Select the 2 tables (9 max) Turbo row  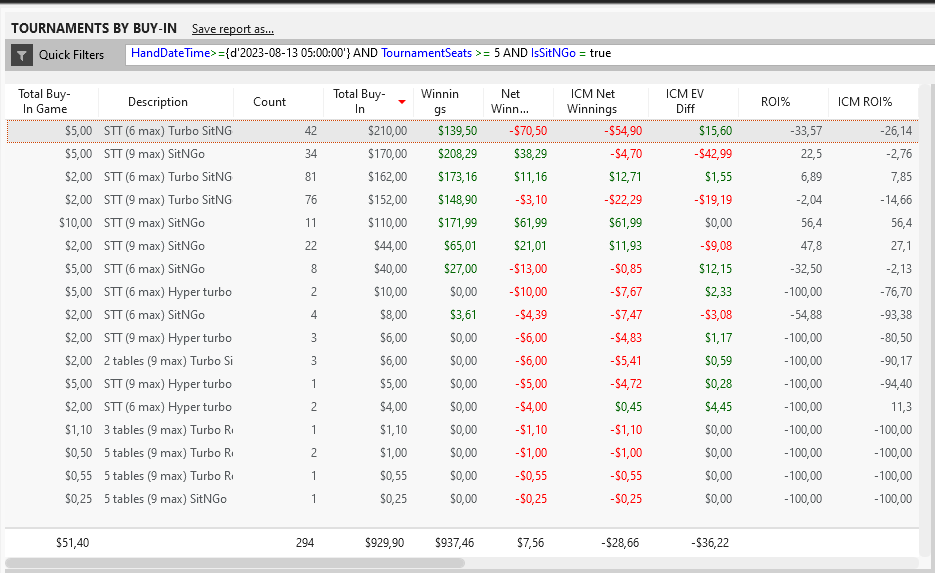tap(462, 361)
